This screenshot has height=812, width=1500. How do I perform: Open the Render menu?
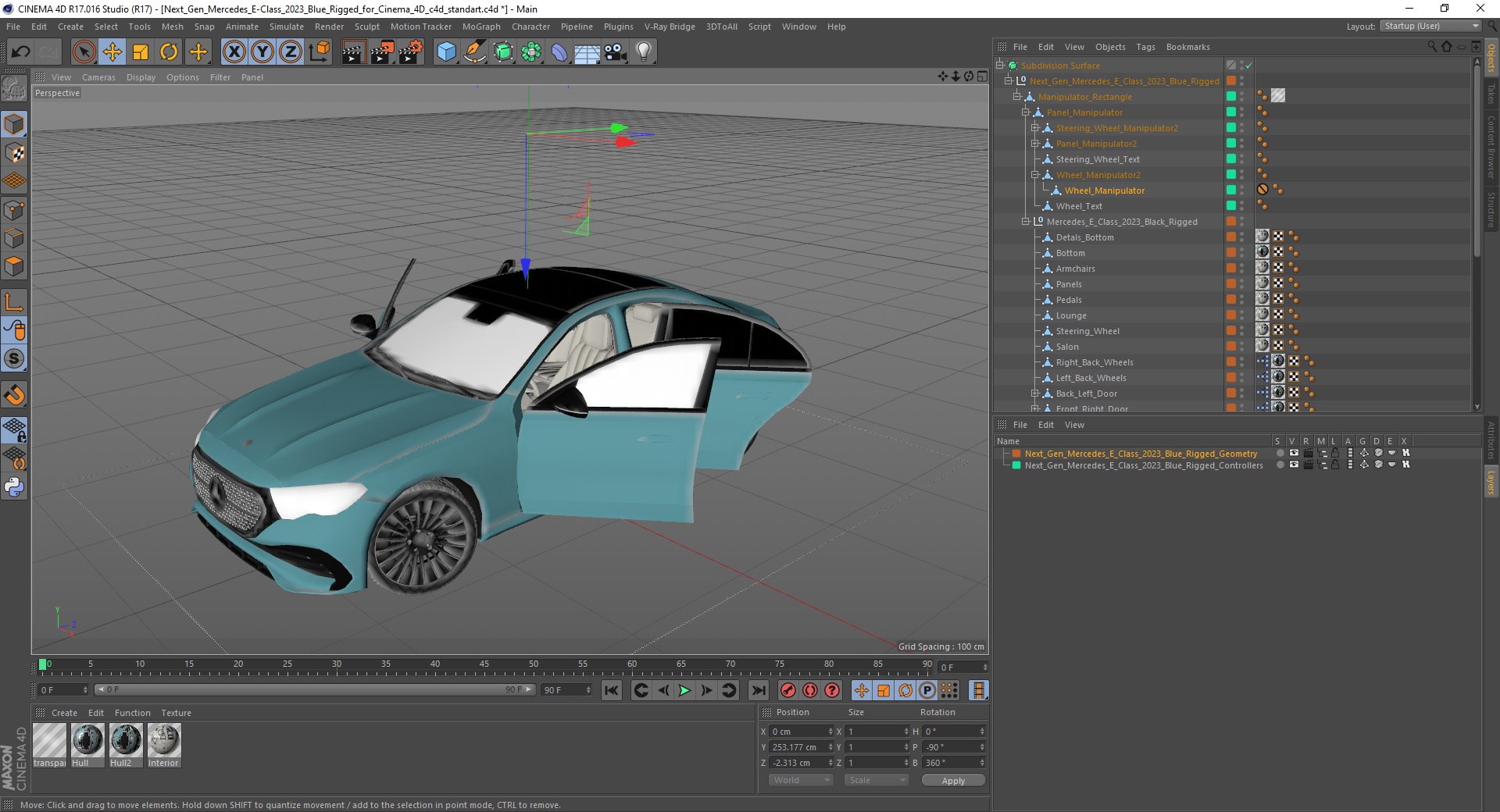coord(329,27)
